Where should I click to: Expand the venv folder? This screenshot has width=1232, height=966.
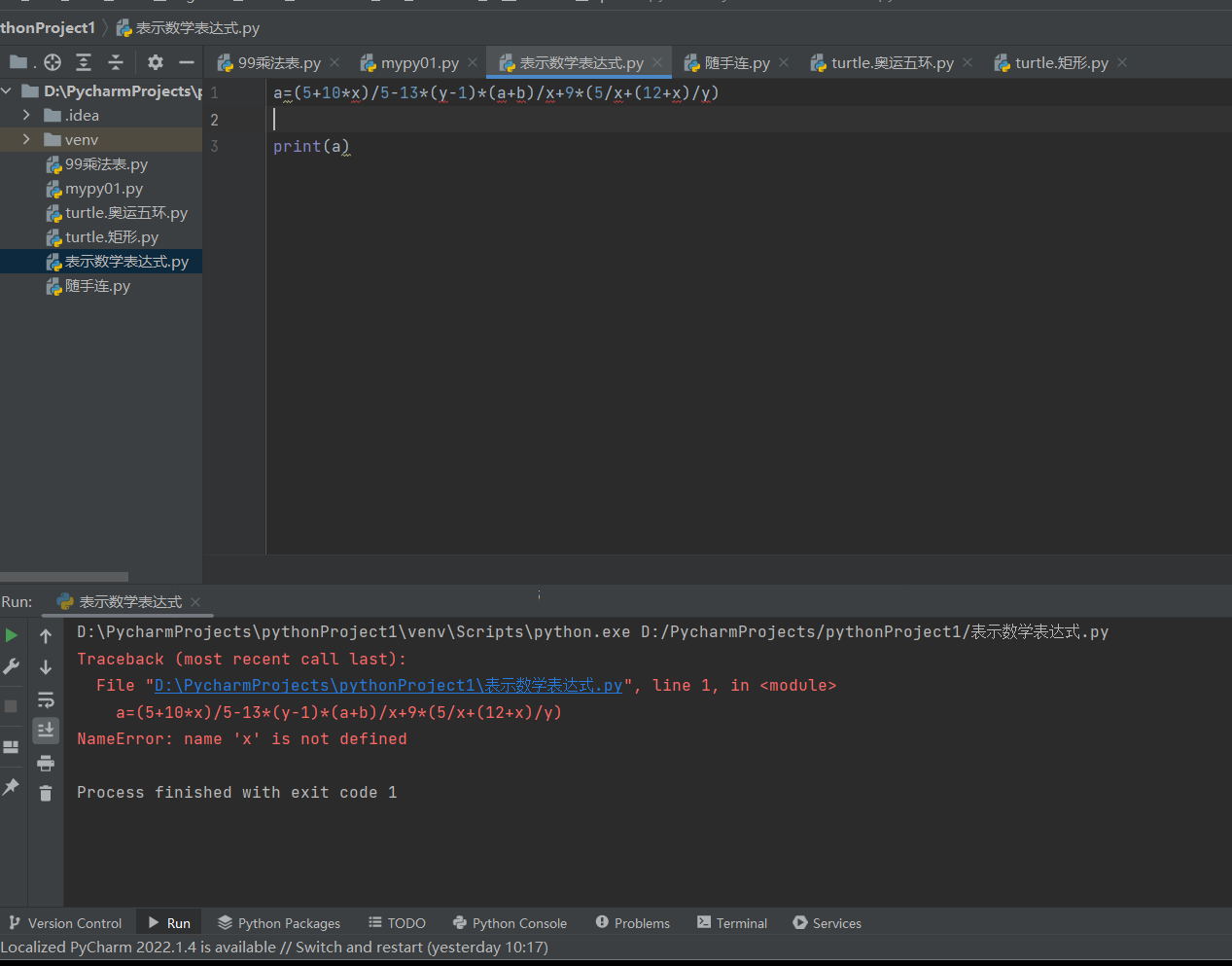26,139
